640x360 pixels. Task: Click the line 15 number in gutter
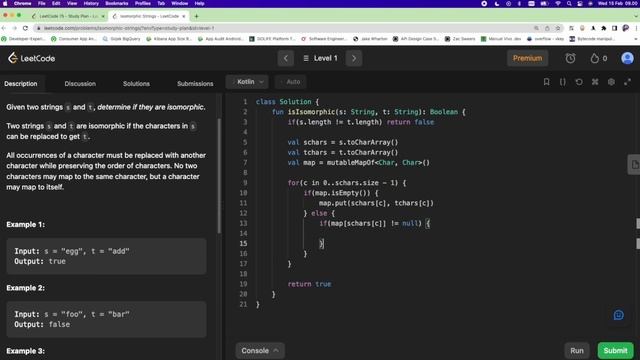click(243, 244)
